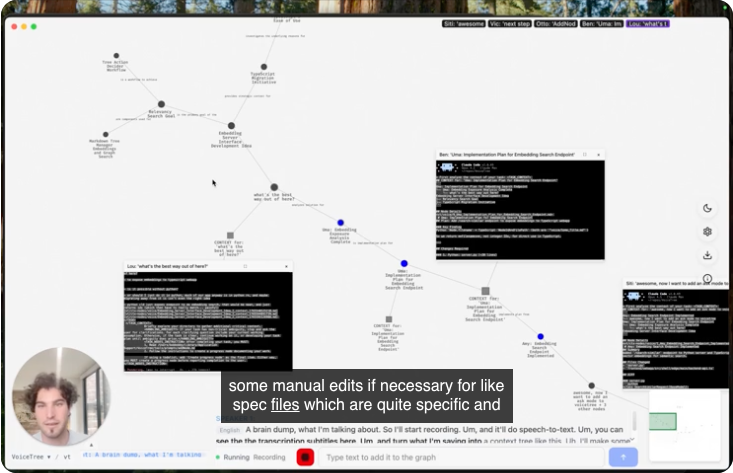
Task: Select the TypeScript Migration Initiative node
Action: tap(264, 67)
